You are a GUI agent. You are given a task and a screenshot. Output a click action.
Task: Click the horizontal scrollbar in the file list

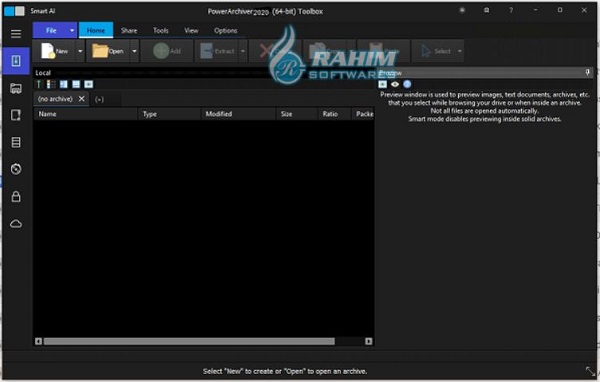coord(189,341)
